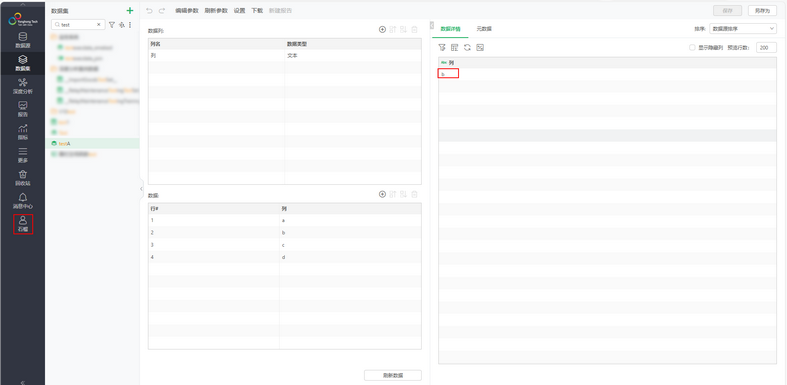Viewport: 787px width, 385px height.
Task: Select the cell with value d
Action: pos(350,257)
